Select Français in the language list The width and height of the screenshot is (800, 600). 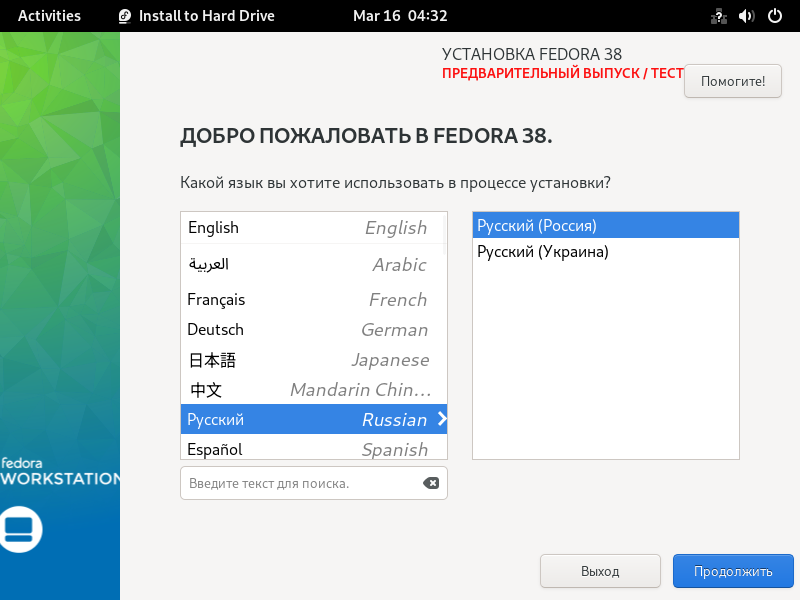(x=313, y=299)
